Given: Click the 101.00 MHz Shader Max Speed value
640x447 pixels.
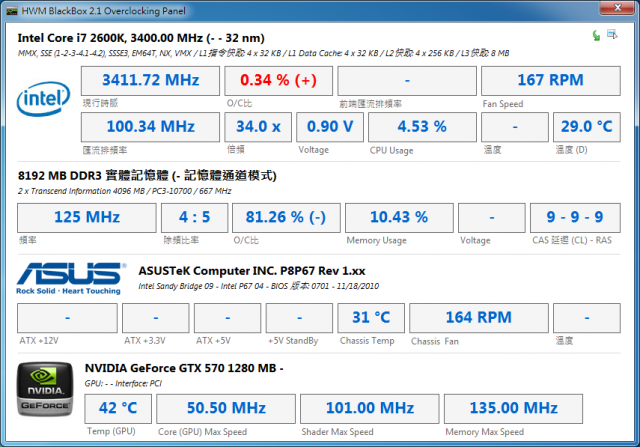Looking at the screenshot, I should (x=369, y=409).
